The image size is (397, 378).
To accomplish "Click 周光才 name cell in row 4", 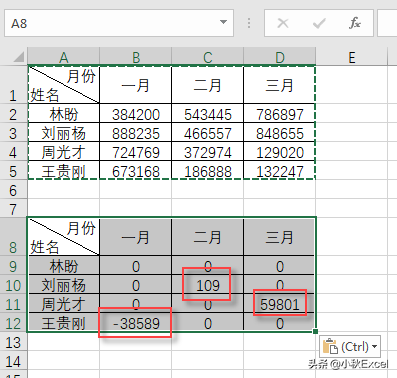I will (64, 151).
